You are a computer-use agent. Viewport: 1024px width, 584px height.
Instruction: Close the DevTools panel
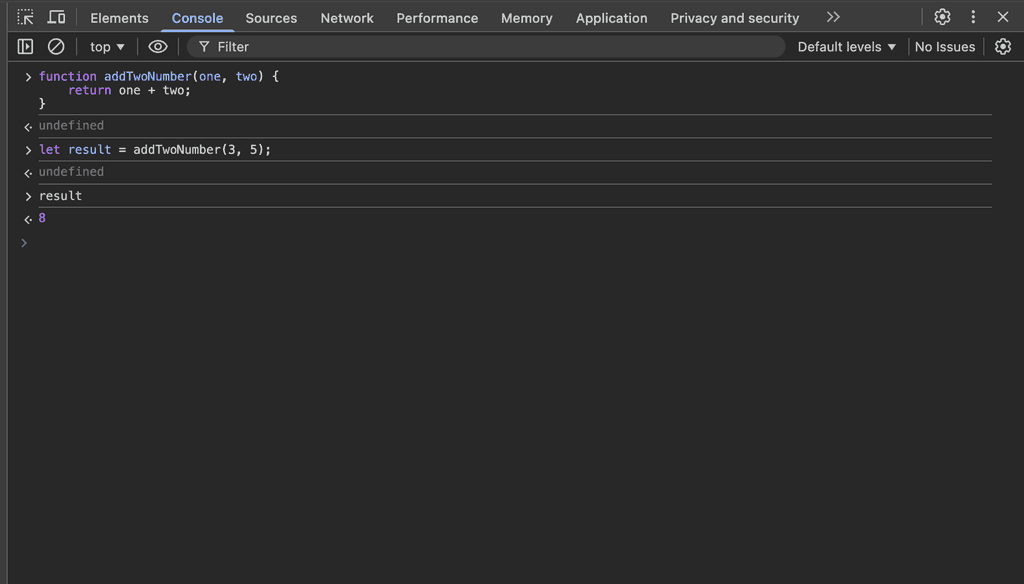point(1003,17)
